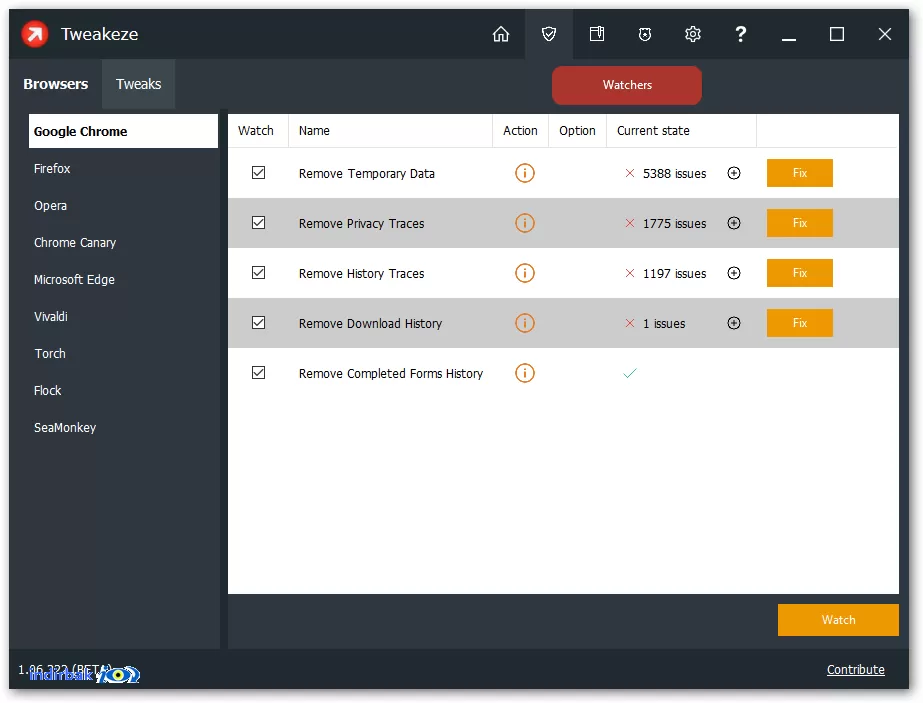
Task: Click the 1775 issues text
Action: pos(675,224)
